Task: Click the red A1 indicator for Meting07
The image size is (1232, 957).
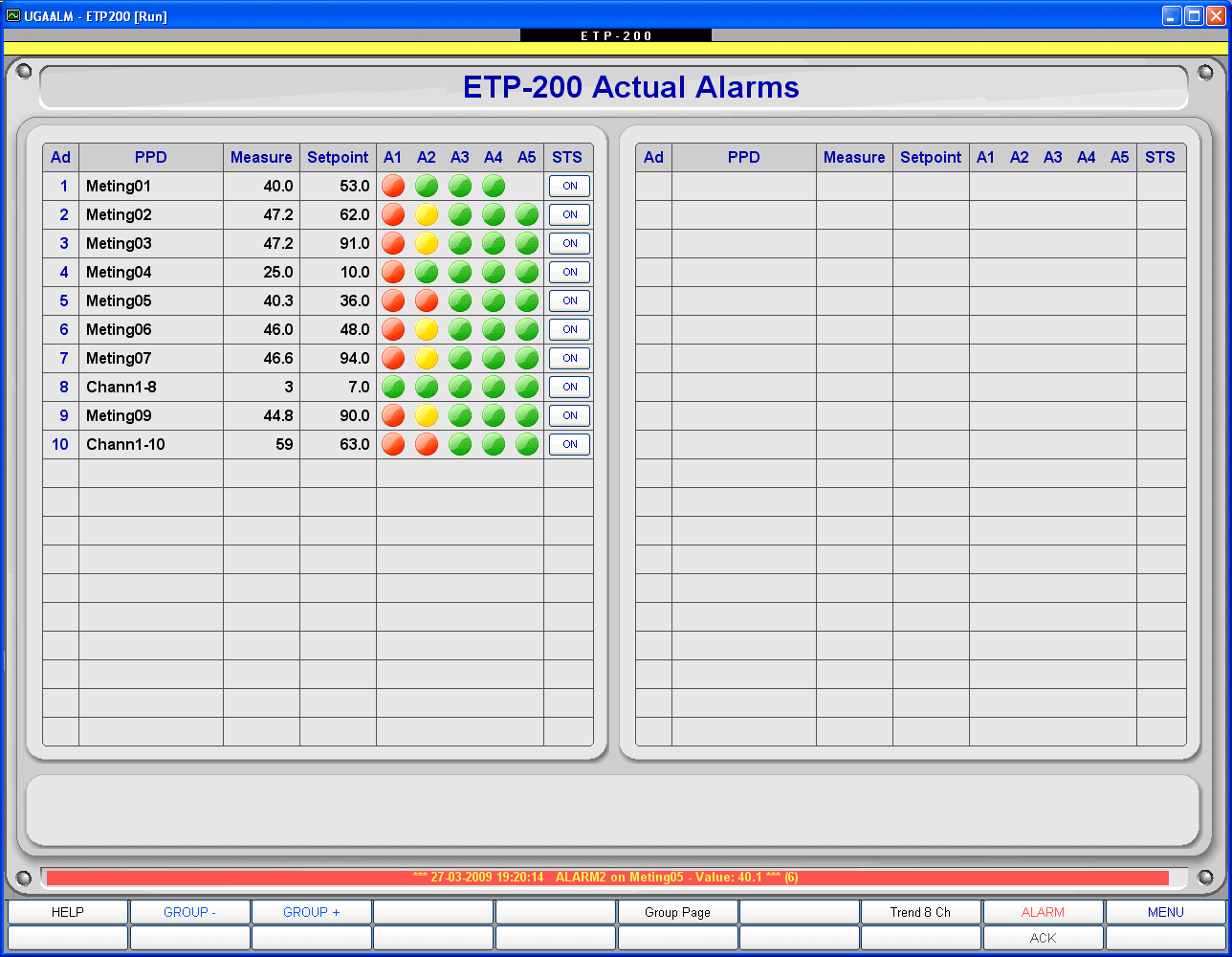Action: [x=393, y=358]
